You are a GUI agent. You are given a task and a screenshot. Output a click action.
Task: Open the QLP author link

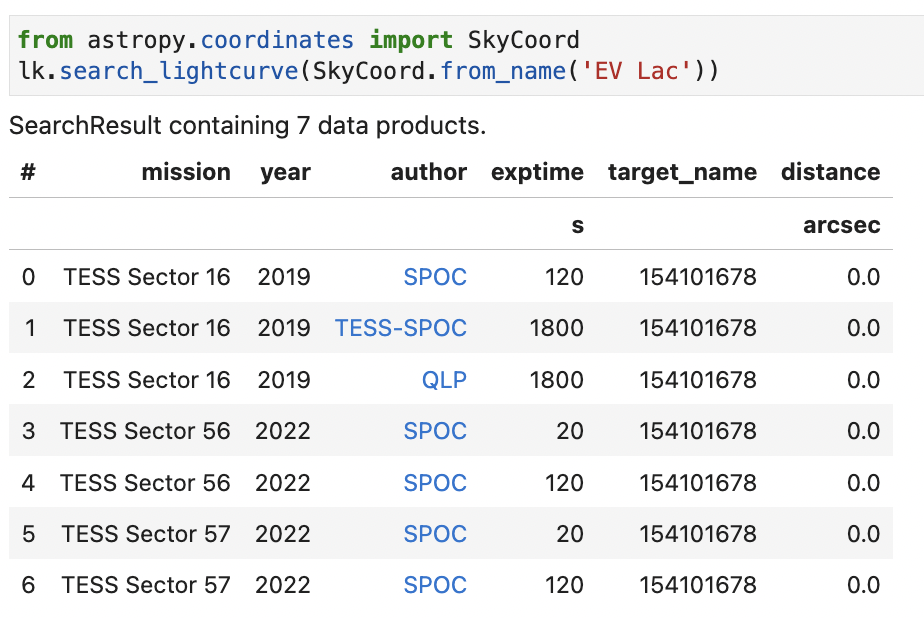444,379
